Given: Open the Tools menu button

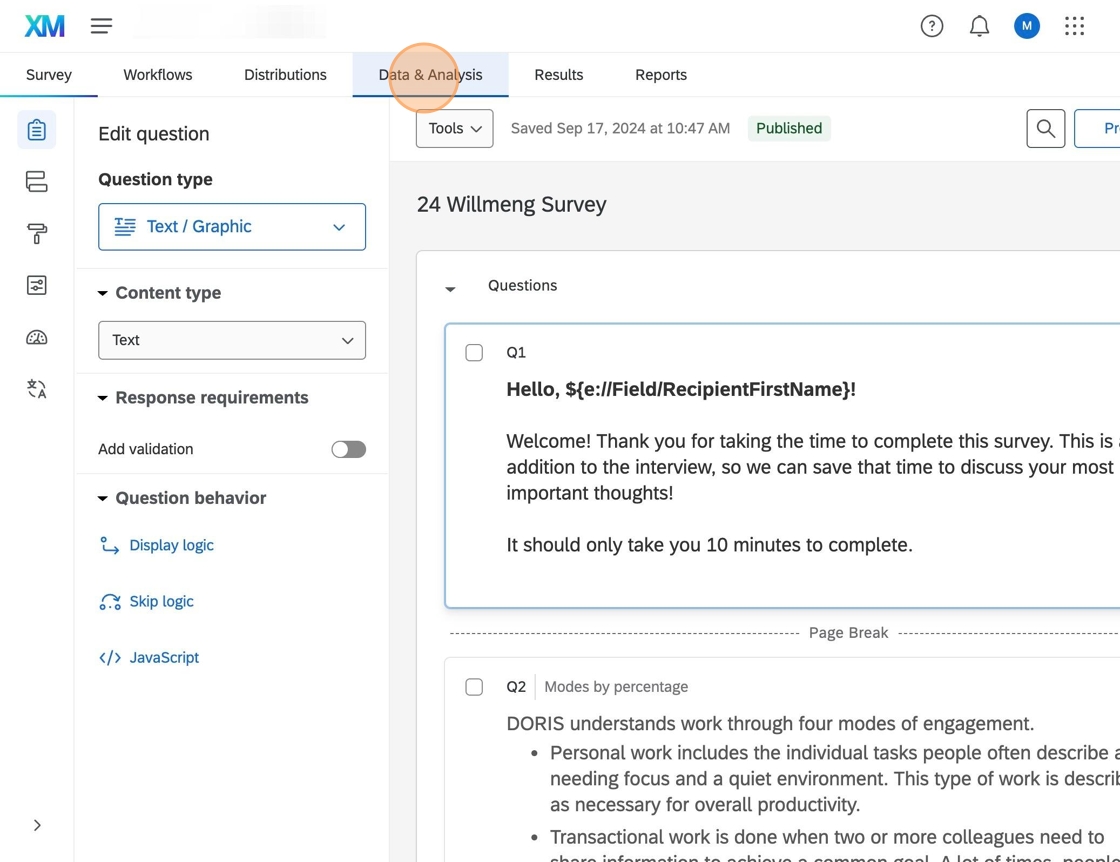Looking at the screenshot, I should point(454,129).
